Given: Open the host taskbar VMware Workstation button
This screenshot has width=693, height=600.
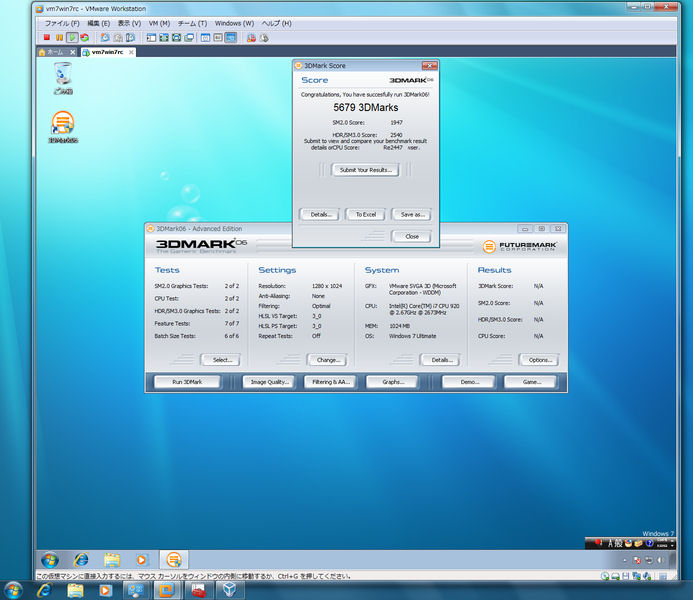Looking at the screenshot, I should click(166, 590).
